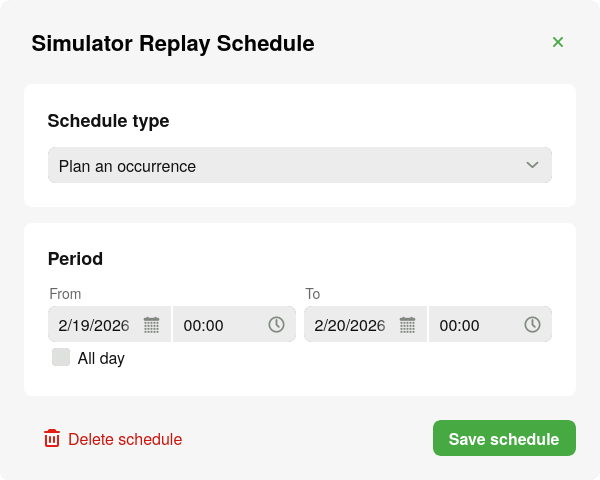
Task: Select the Plan an occurrence option text
Action: click(x=127, y=166)
